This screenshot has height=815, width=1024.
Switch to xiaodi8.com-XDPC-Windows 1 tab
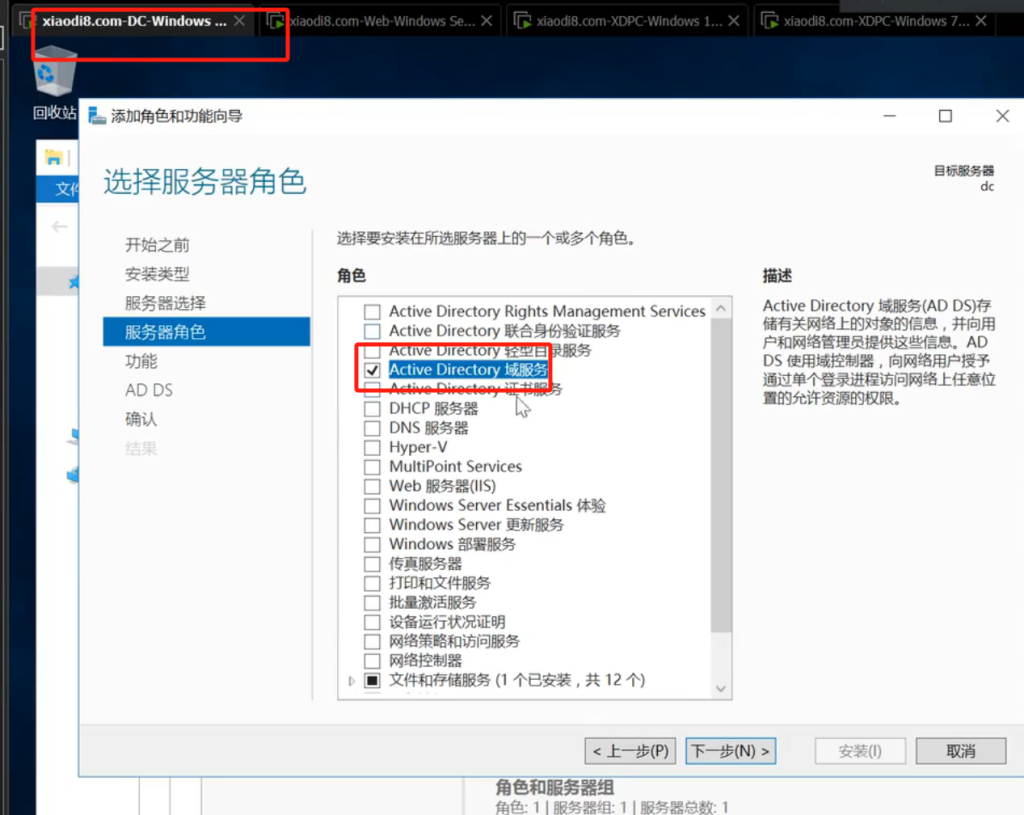pyautogui.click(x=628, y=21)
